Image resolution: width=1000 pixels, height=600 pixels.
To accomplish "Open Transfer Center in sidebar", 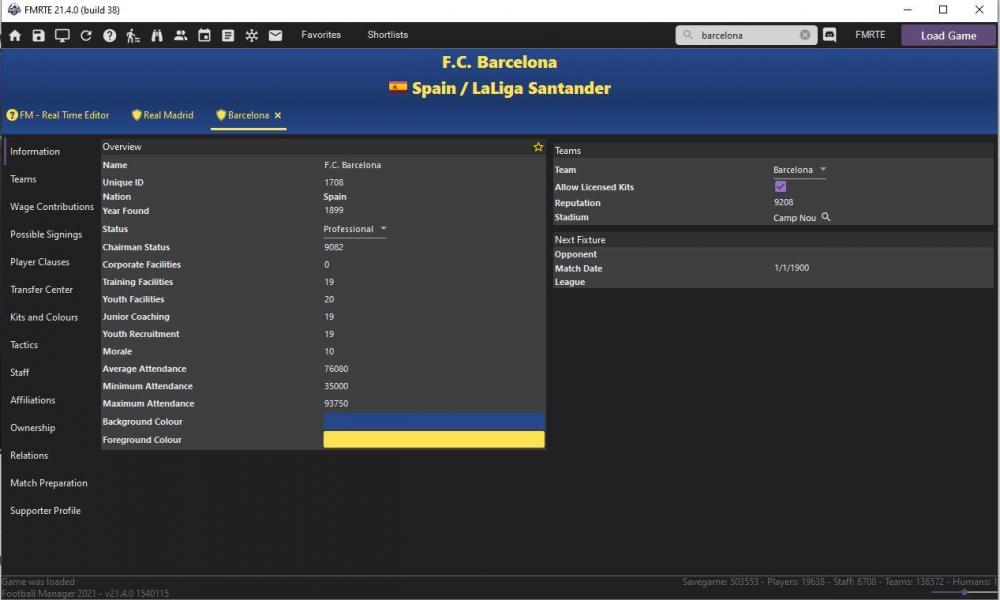I will (x=41, y=289).
